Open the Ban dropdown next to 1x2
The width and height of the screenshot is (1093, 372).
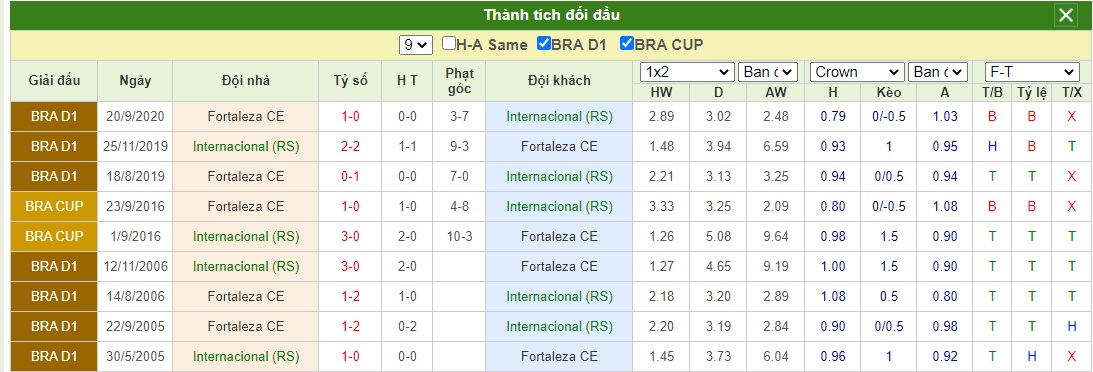(767, 72)
